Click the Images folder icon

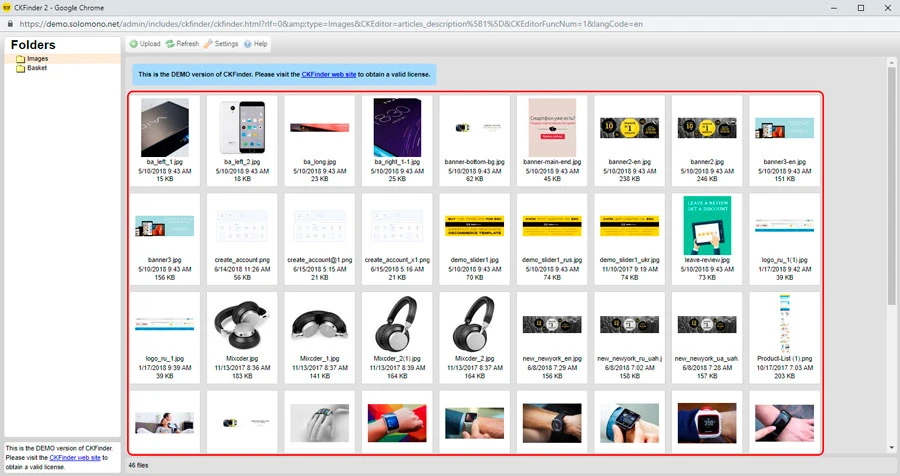20,59
